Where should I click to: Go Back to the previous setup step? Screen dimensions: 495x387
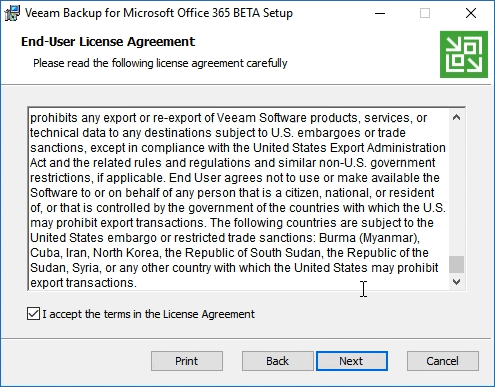[277, 361]
